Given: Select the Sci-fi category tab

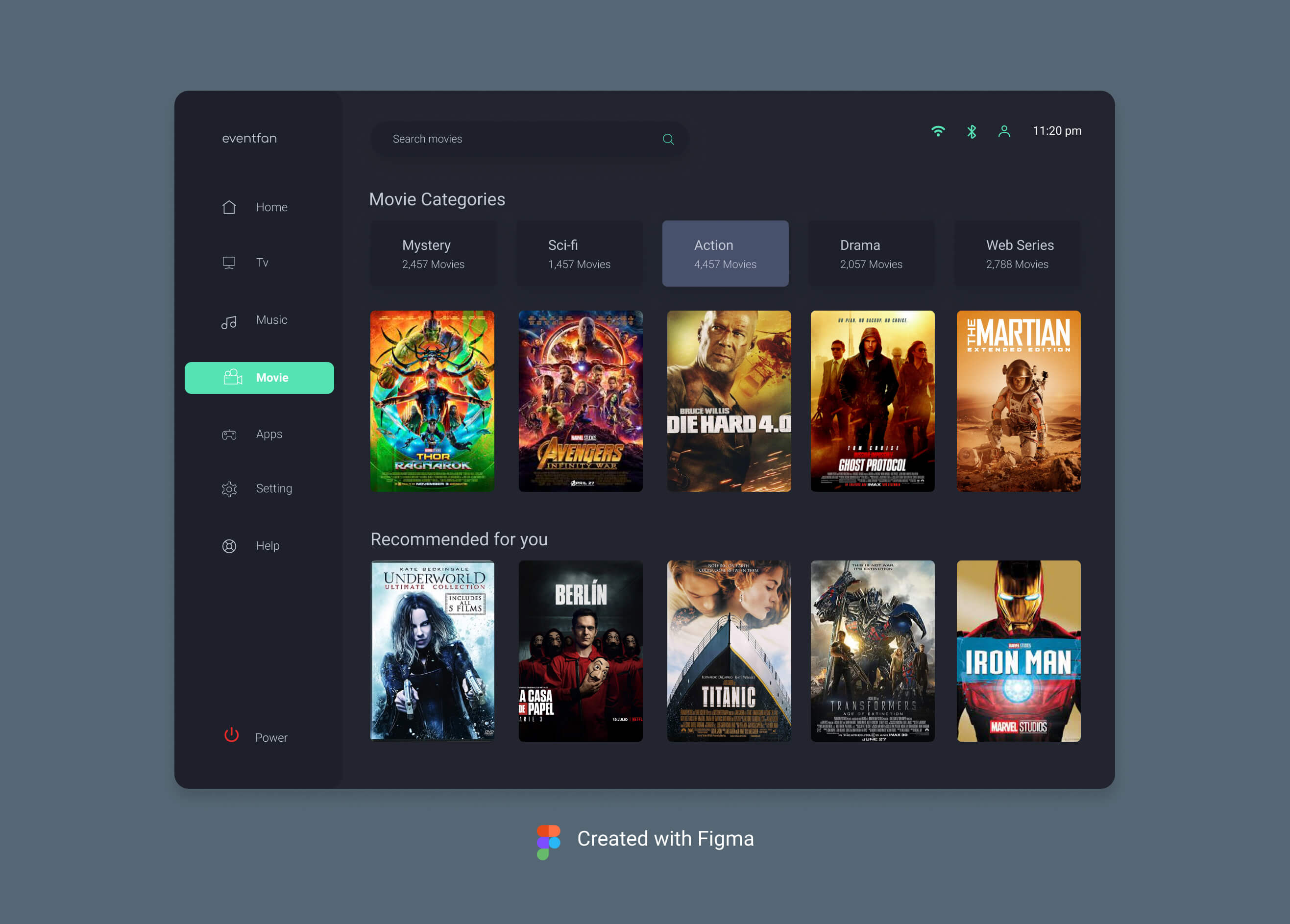Looking at the screenshot, I should [x=579, y=254].
